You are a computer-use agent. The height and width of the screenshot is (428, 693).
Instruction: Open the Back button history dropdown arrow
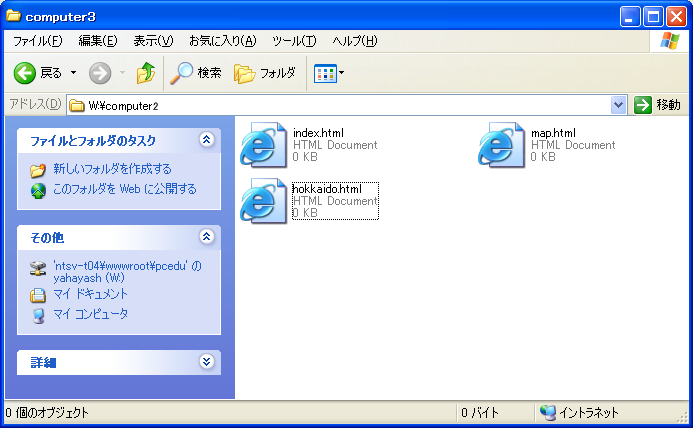click(x=74, y=73)
